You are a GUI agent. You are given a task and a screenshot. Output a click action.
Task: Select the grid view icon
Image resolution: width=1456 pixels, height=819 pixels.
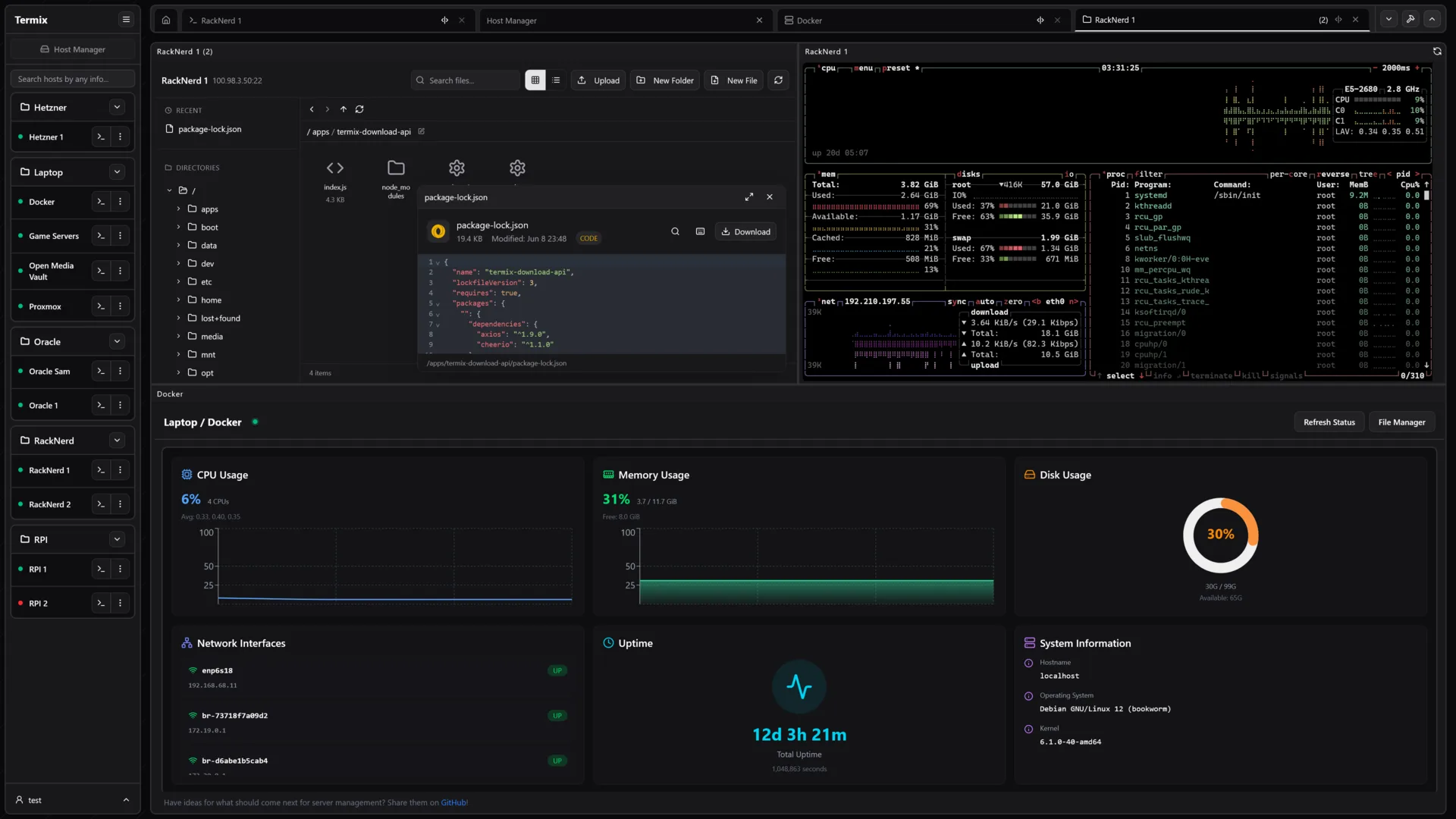click(536, 80)
